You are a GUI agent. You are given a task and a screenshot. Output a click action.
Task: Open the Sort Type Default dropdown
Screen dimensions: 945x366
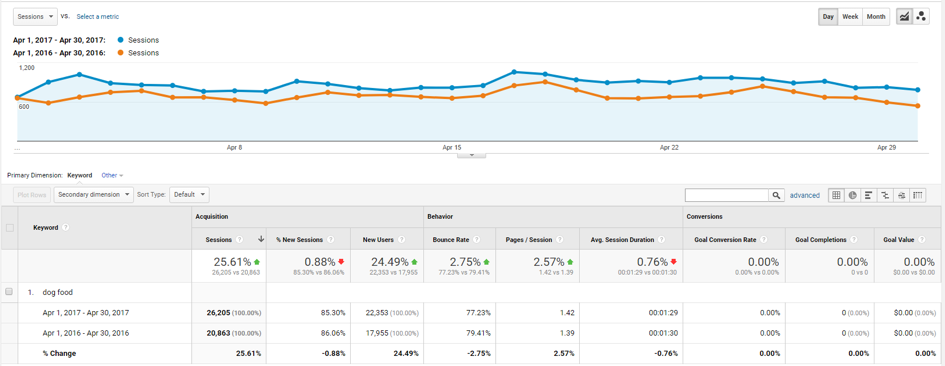189,195
